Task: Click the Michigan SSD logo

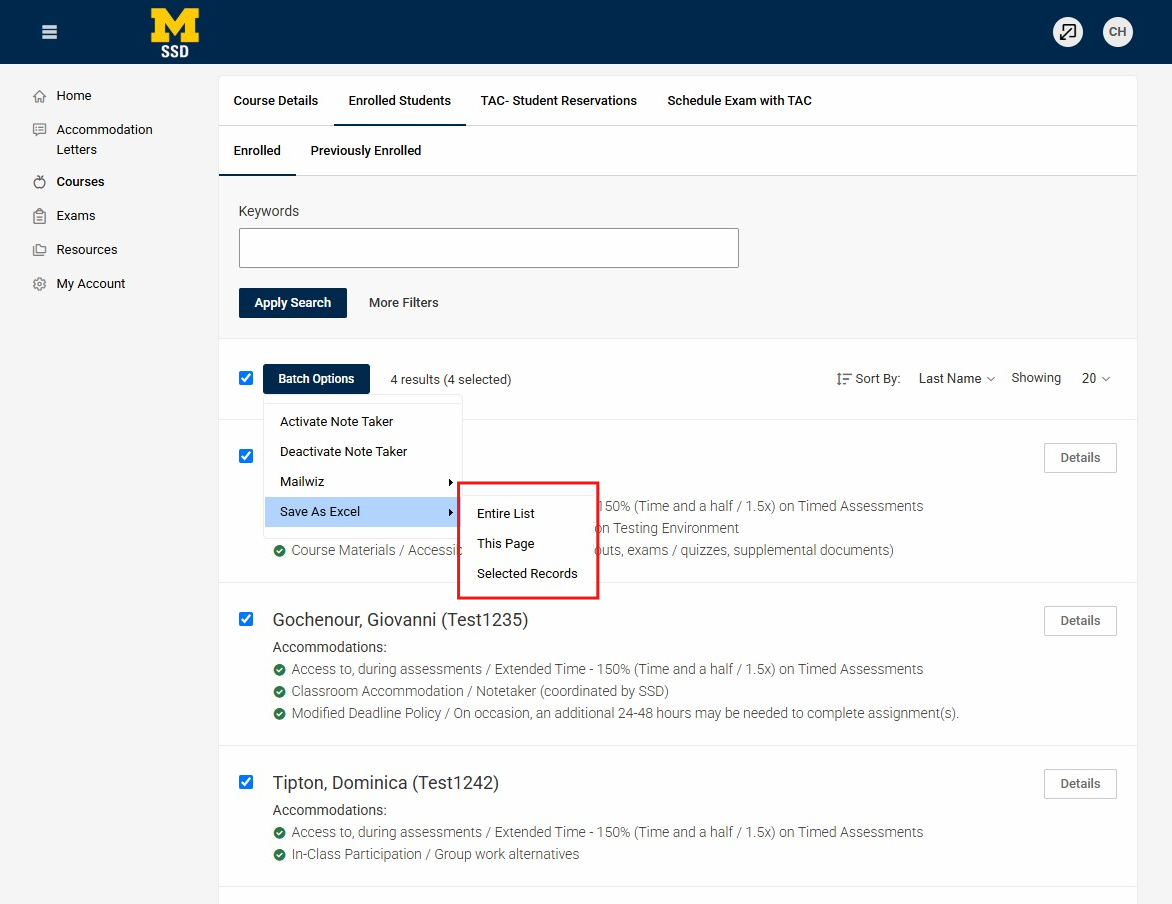Action: pyautogui.click(x=175, y=33)
